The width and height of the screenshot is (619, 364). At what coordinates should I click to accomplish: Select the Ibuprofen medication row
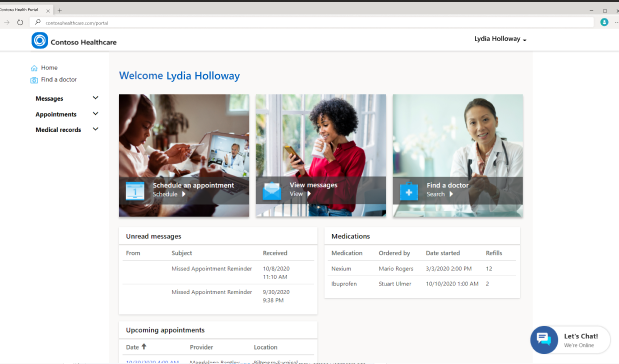[422, 283]
